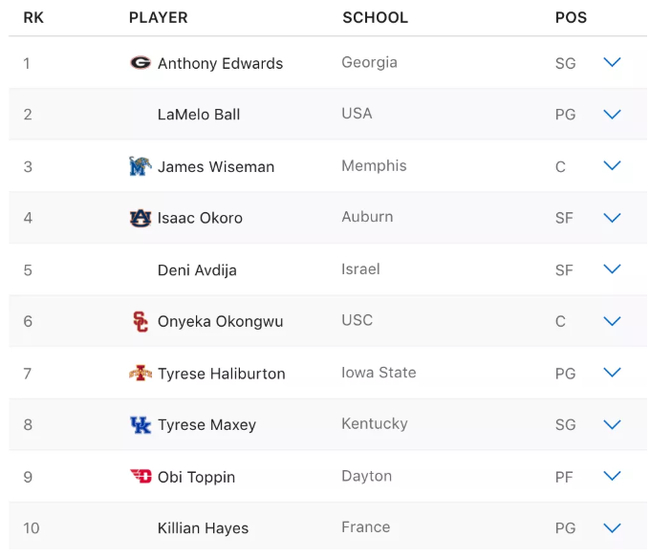Screen dimensions: 650x557
Task: Click the Kentucky Wildcats logo icon
Action: click(x=140, y=425)
